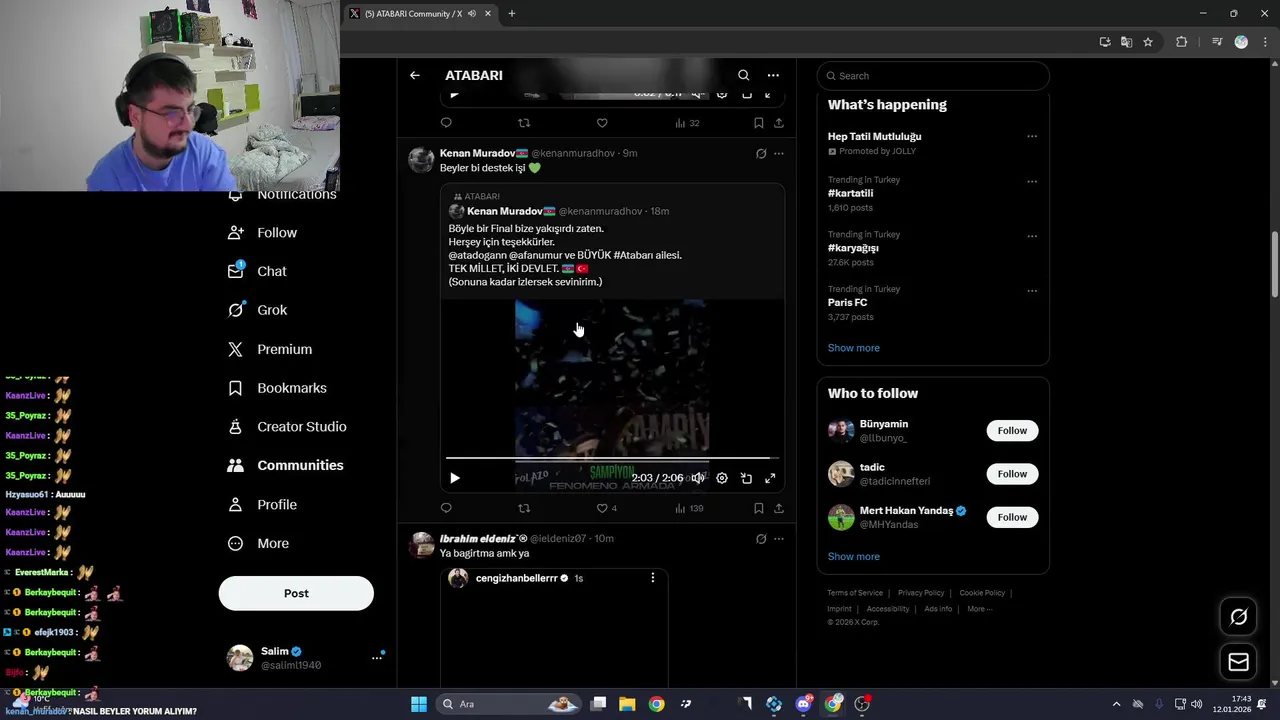
Task: Open options on cengizhanbellerrr embedded post
Action: pos(653,578)
